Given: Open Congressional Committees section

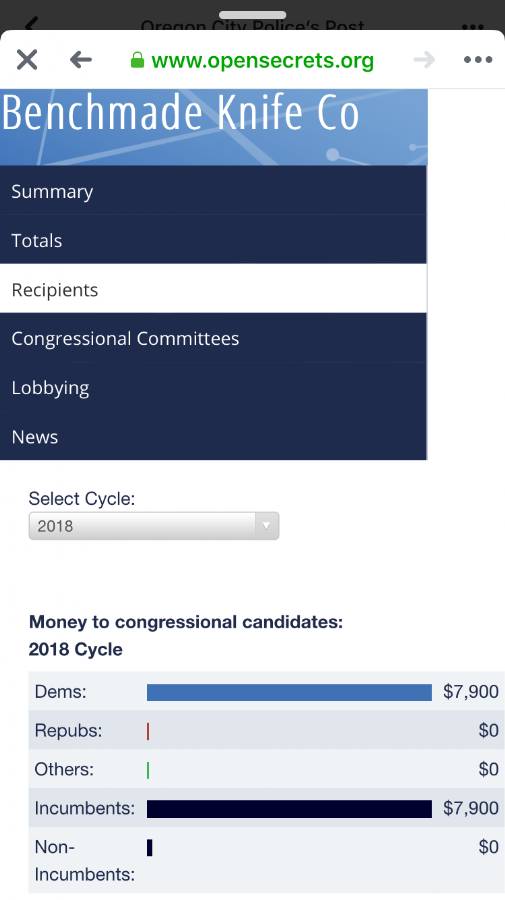Looking at the screenshot, I should coord(213,339).
